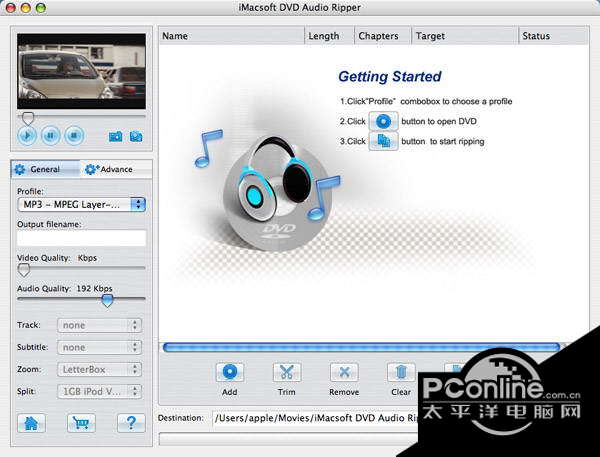The image size is (600, 457).
Task: Pause the video preview
Action: point(51,135)
